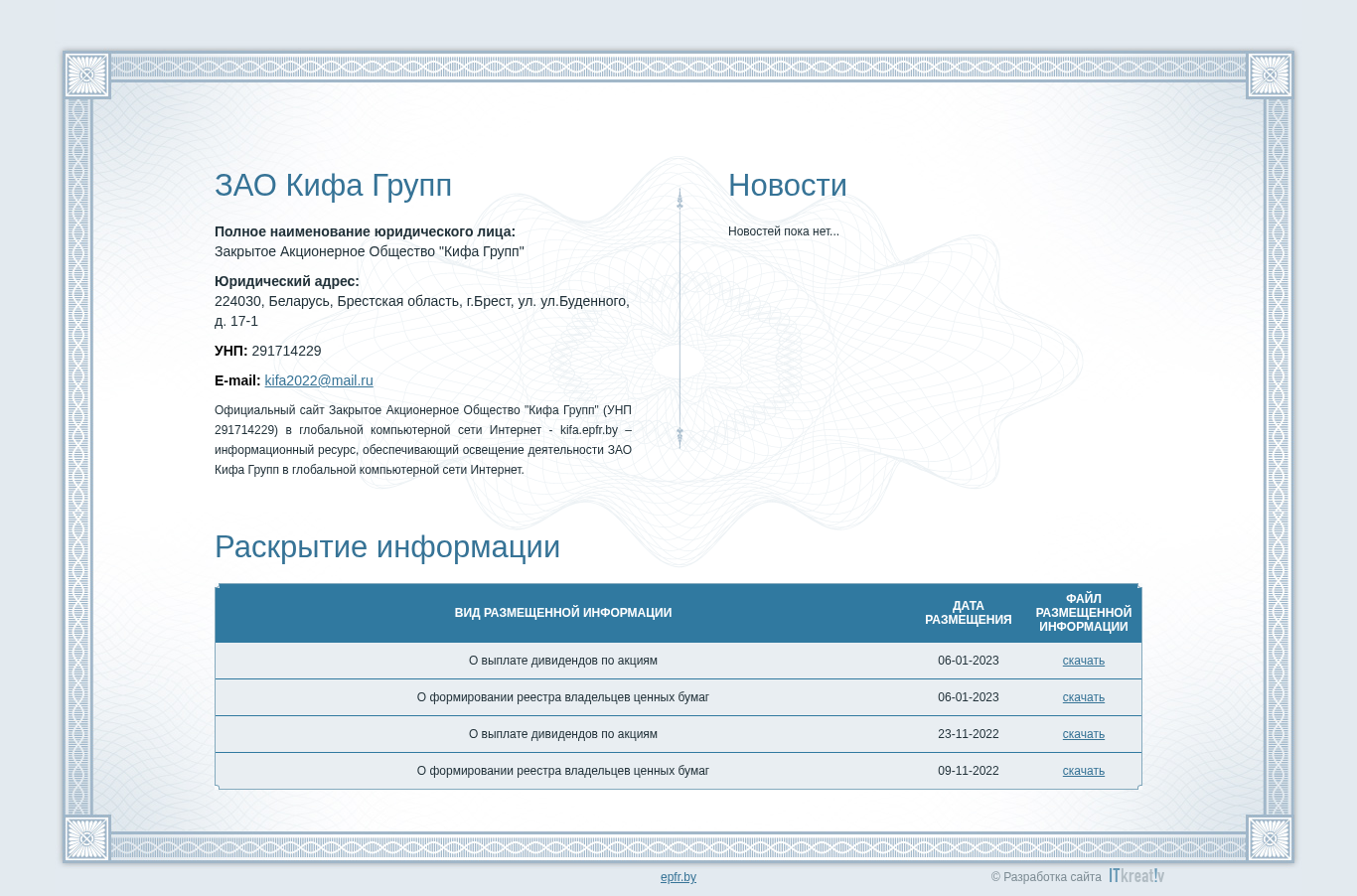1357x896 pixels.
Task: Click the Раскрытие информации heading
Action: [x=387, y=547]
